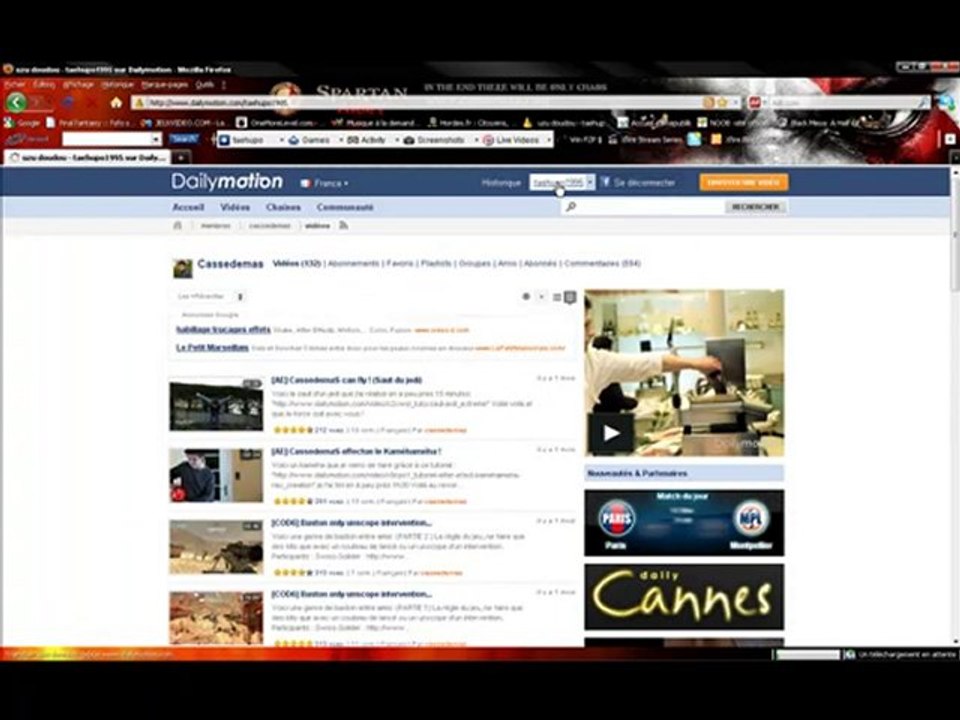Open the Xfire search box dropdown arrow
This screenshot has width=960, height=720.
pos(156,140)
